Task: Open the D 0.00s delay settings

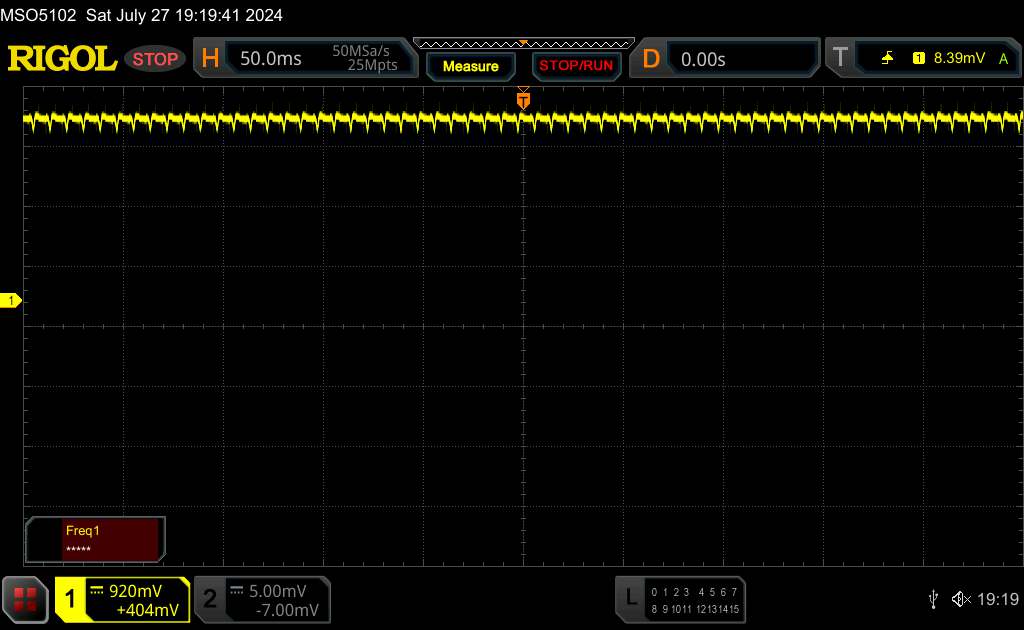Action: tap(724, 59)
